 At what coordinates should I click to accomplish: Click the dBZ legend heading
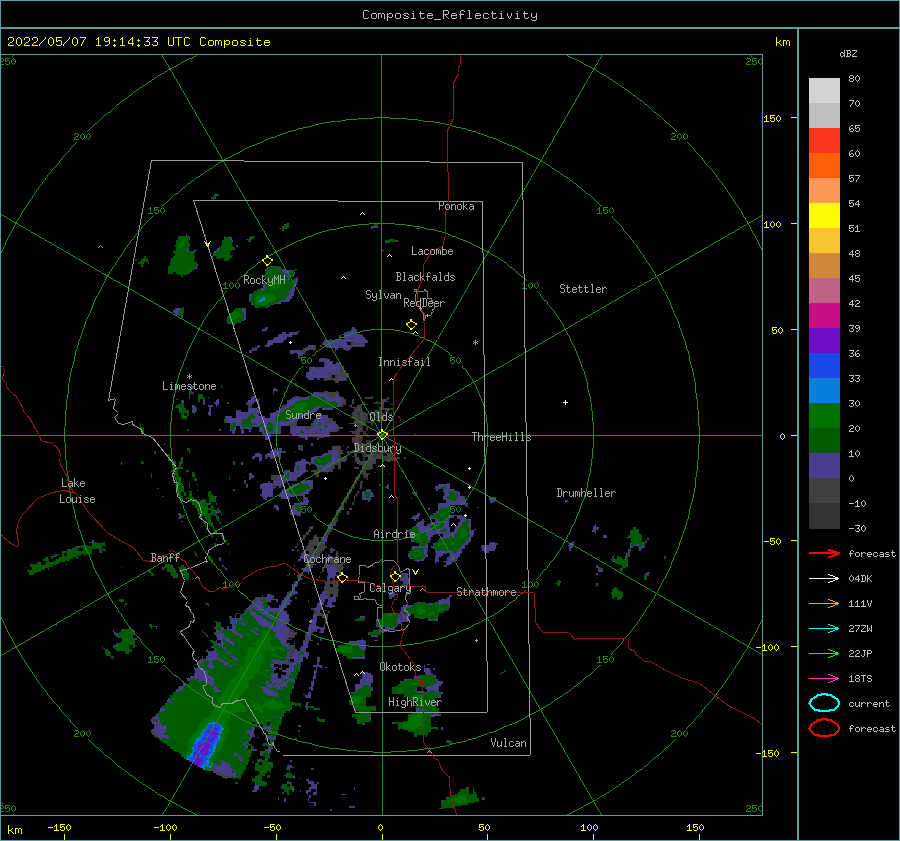point(848,53)
